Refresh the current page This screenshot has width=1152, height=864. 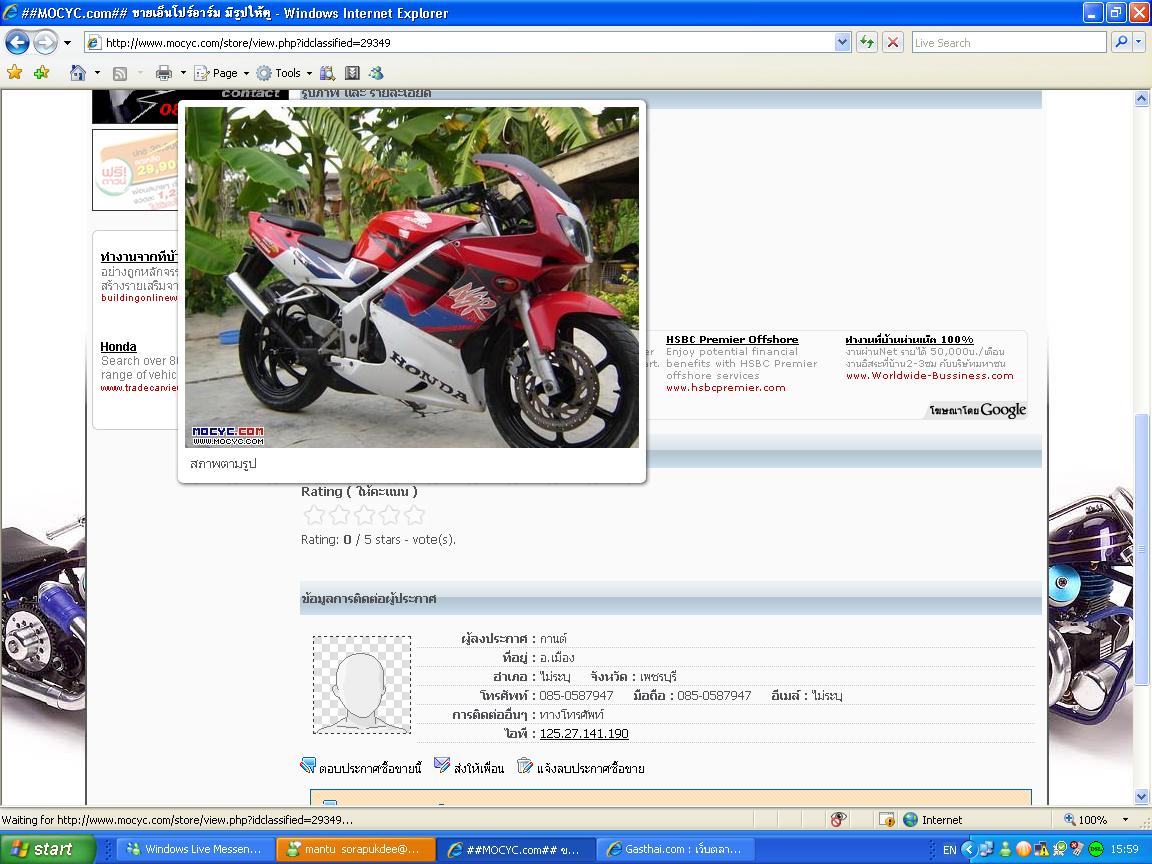point(867,43)
